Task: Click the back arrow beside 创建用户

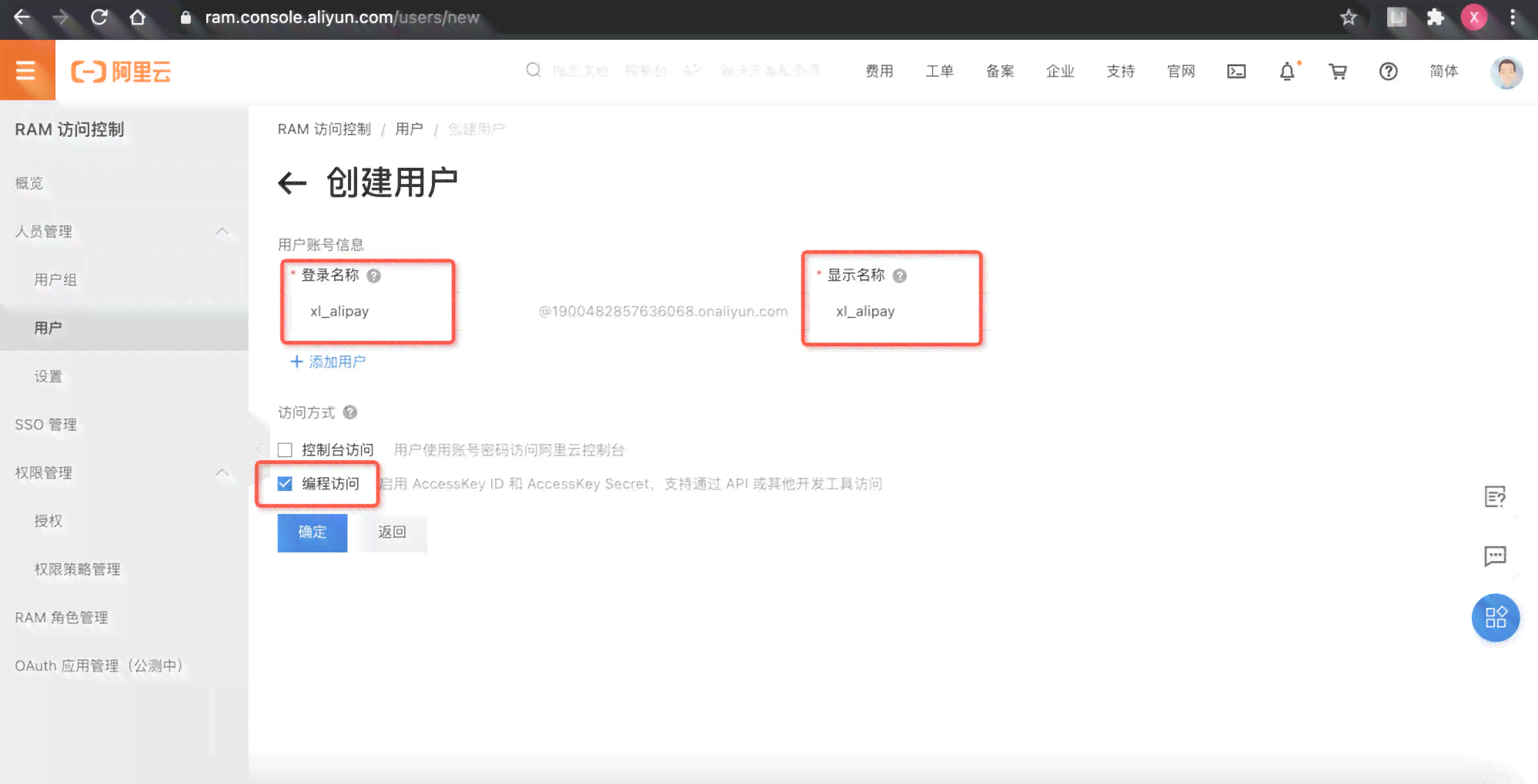Action: 292,183
